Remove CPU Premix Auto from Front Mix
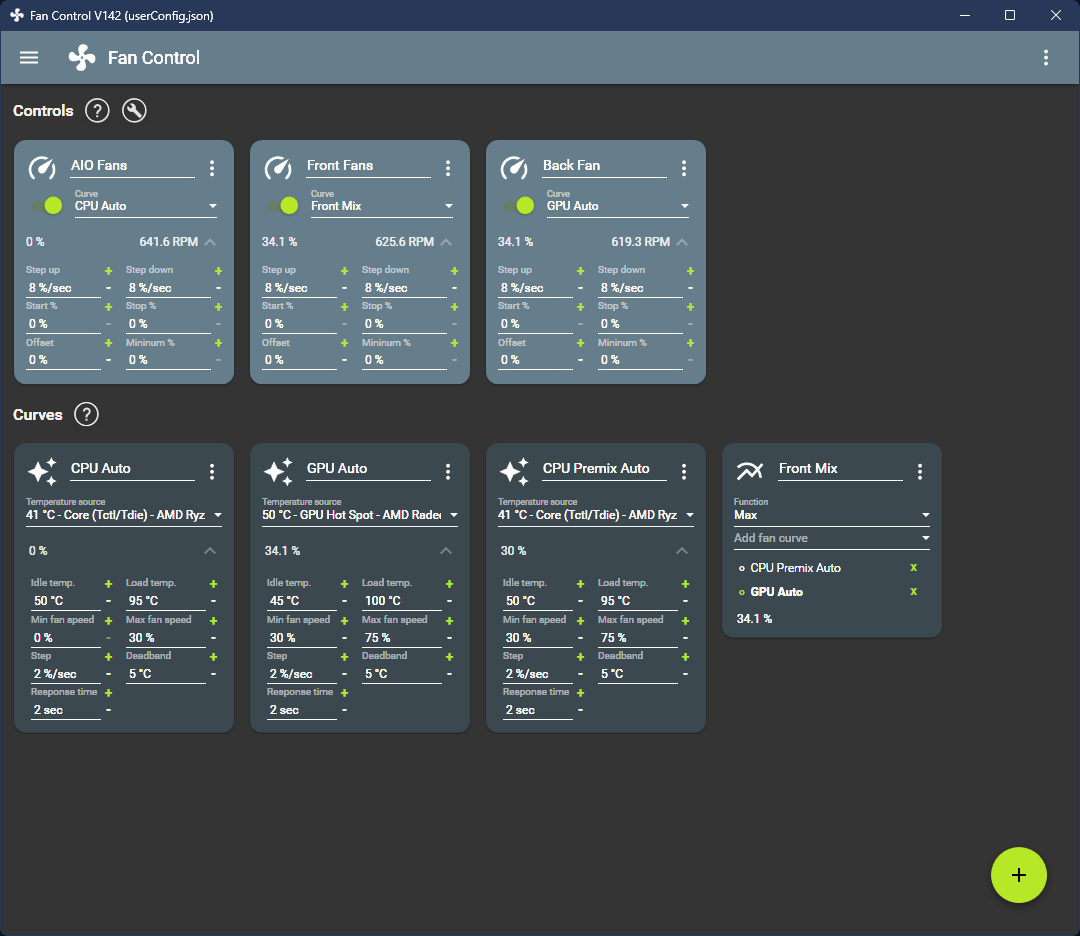1080x936 pixels. [x=912, y=568]
